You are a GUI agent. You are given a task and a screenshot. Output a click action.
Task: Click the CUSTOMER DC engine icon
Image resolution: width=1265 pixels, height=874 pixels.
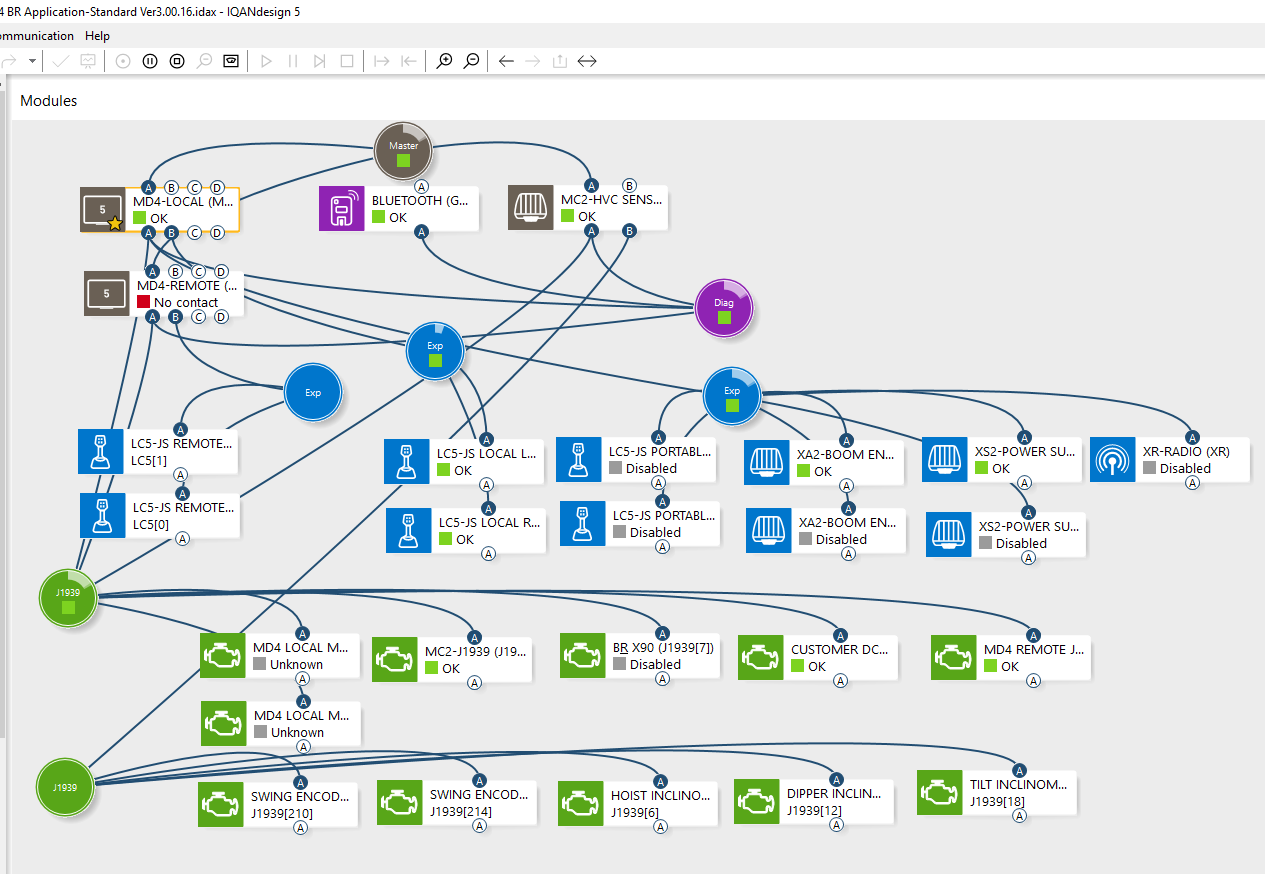[761, 658]
